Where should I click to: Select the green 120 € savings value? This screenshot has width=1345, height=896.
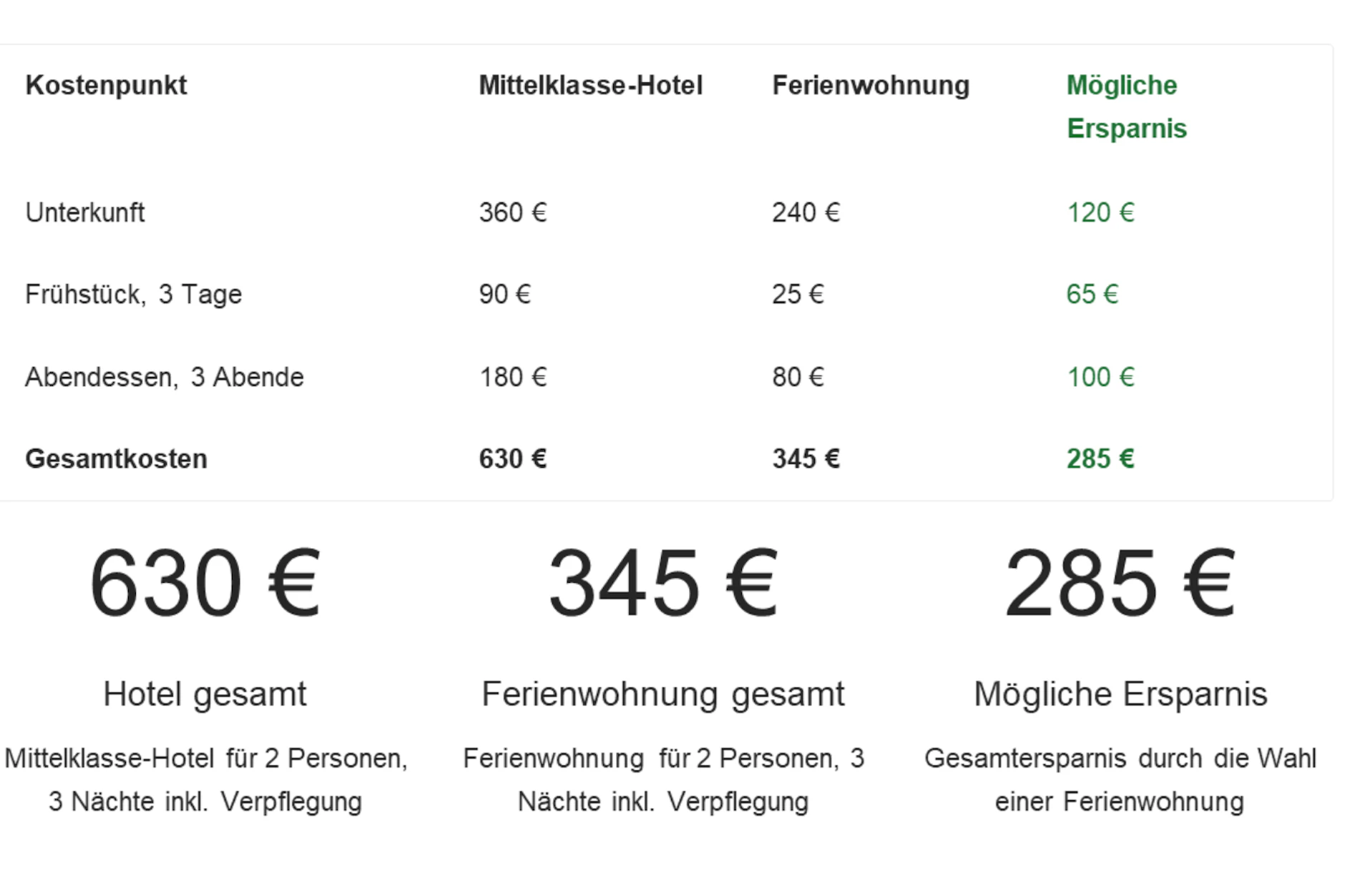[1100, 212]
